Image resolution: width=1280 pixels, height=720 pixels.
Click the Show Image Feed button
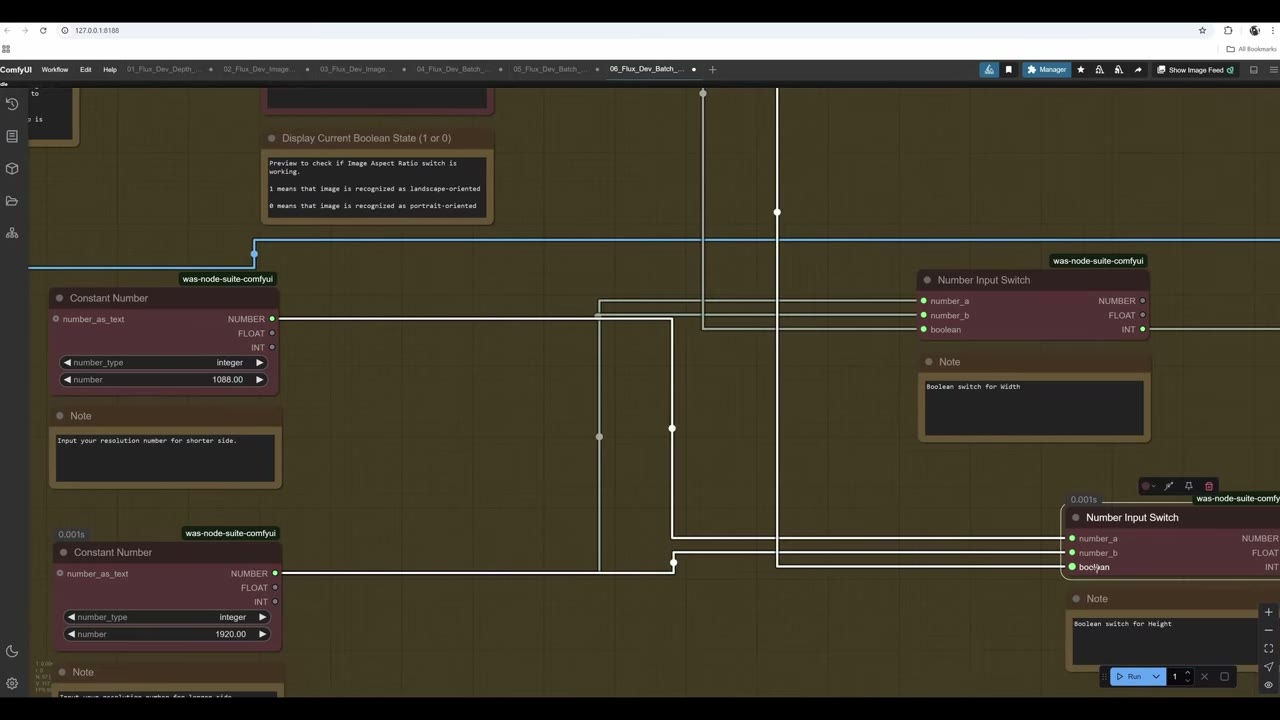[1195, 70]
